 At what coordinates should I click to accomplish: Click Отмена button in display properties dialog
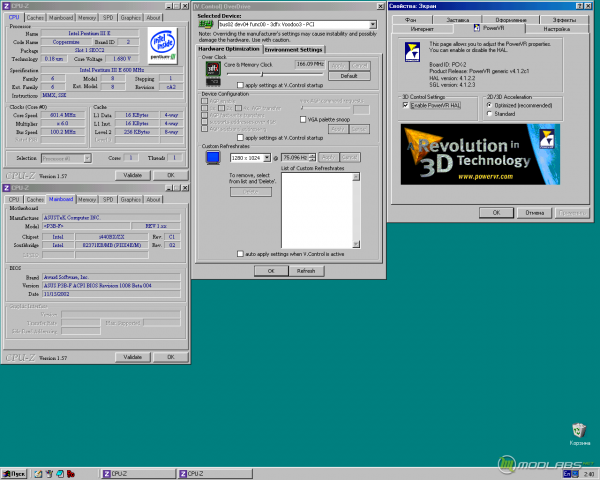(x=535, y=213)
